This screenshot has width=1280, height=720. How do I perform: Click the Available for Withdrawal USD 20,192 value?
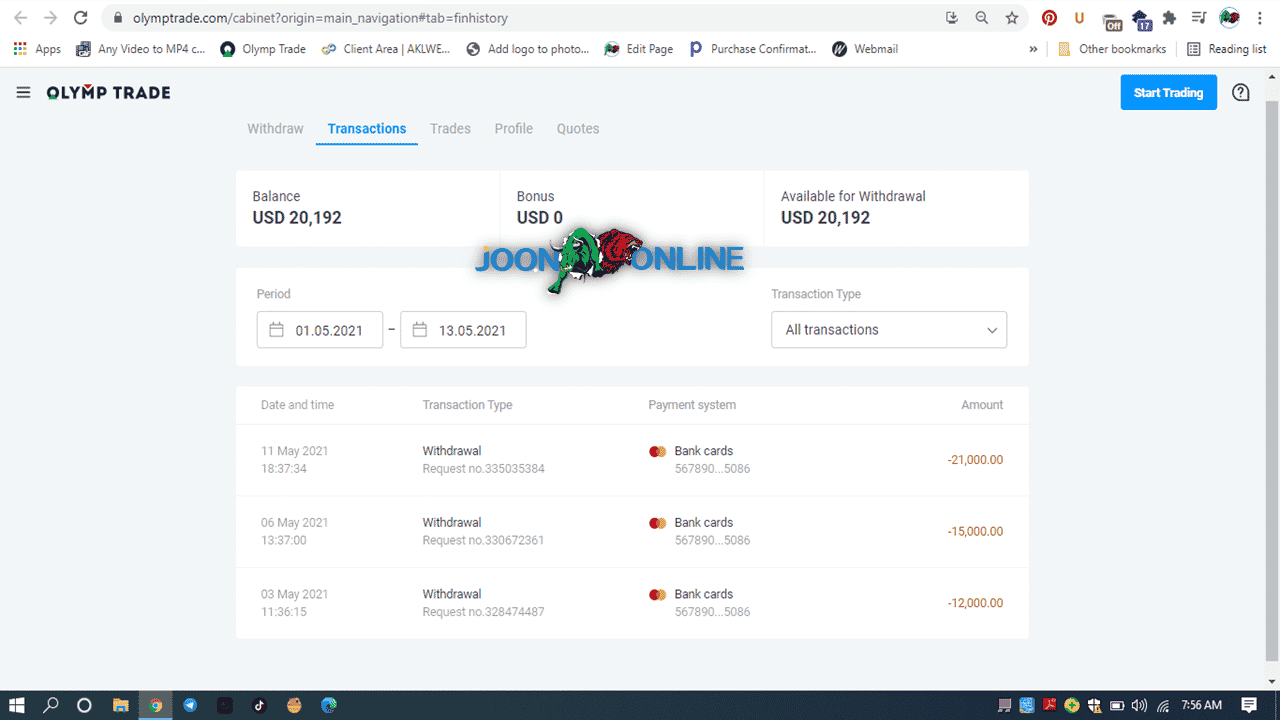click(826, 218)
